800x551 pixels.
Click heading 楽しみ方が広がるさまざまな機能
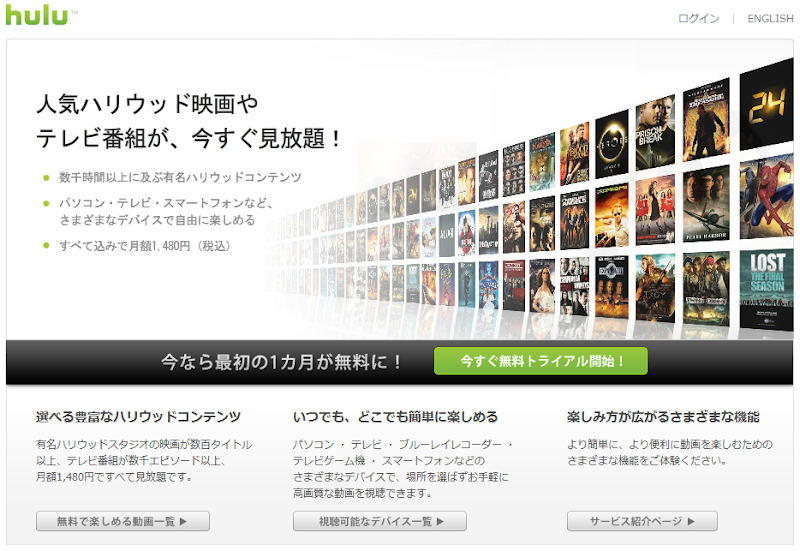pyautogui.click(x=663, y=417)
